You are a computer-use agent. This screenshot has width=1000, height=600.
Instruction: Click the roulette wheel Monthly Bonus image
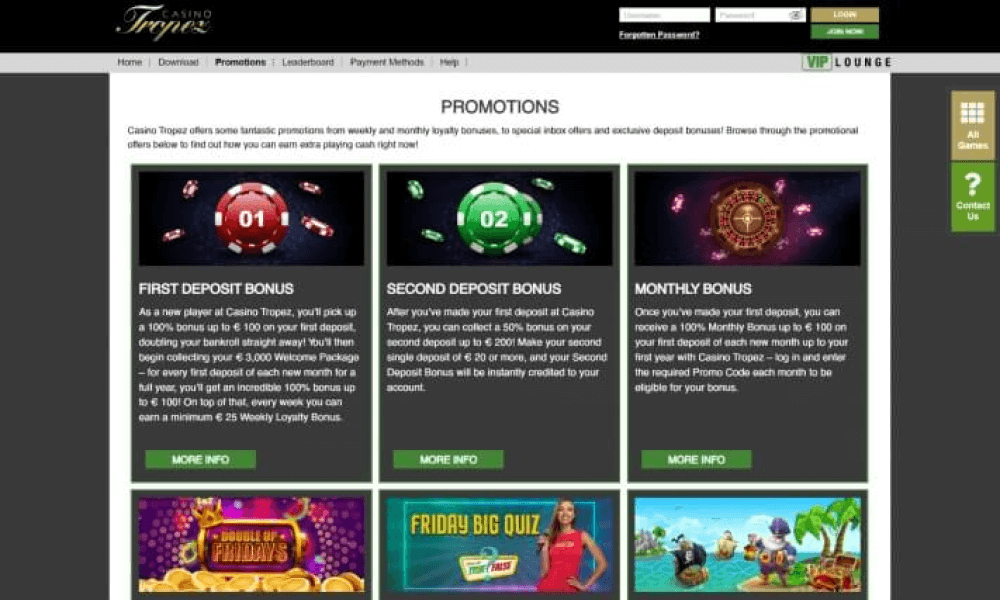(747, 218)
